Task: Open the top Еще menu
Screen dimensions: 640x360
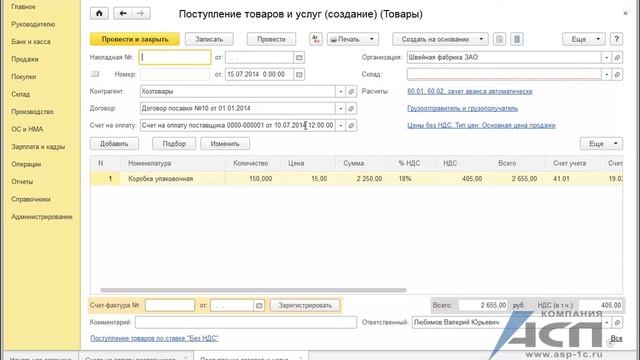Action: [583, 39]
